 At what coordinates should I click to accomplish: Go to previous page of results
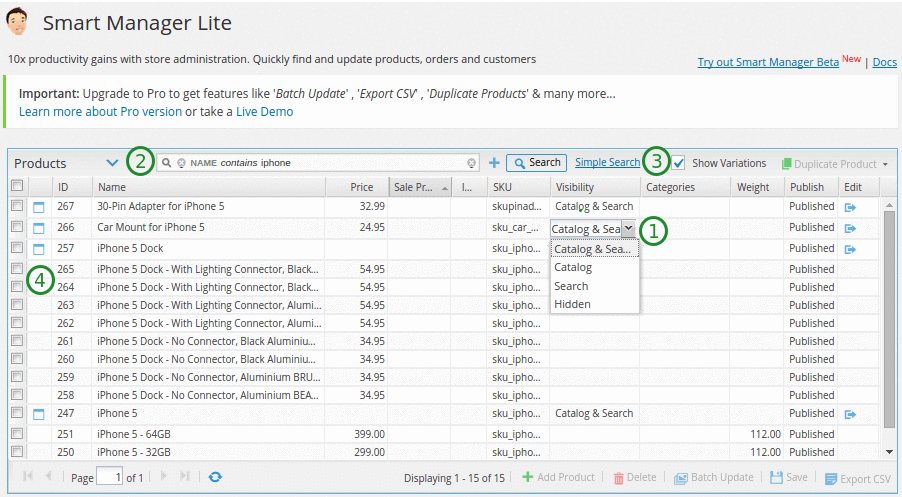pos(48,476)
